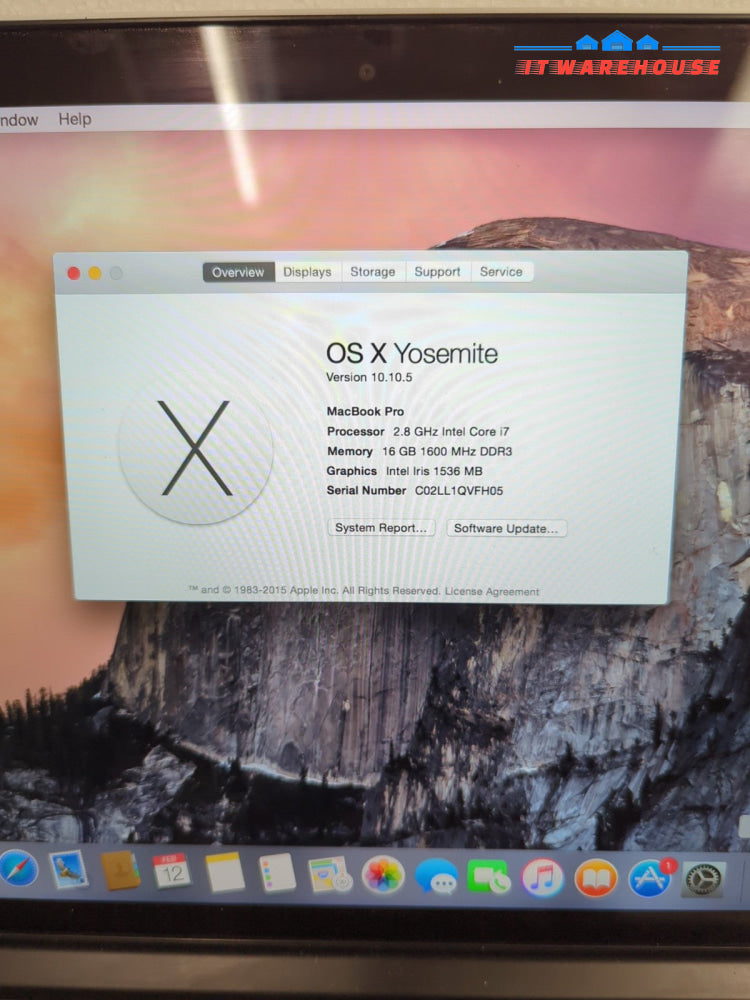Switch to the Displays tab

[x=307, y=272]
